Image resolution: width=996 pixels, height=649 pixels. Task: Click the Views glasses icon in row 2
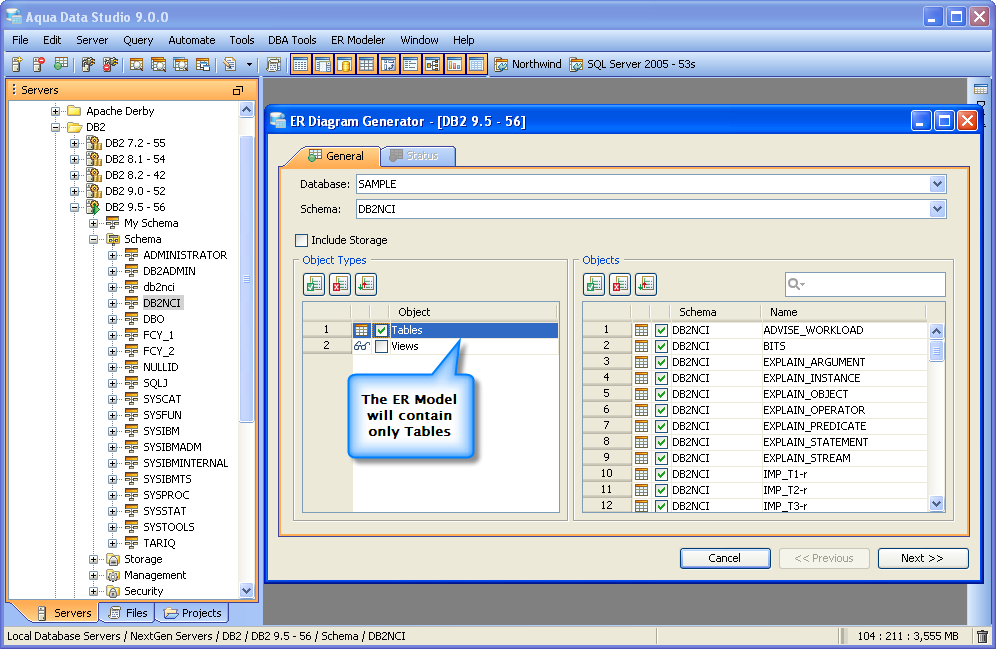click(361, 346)
